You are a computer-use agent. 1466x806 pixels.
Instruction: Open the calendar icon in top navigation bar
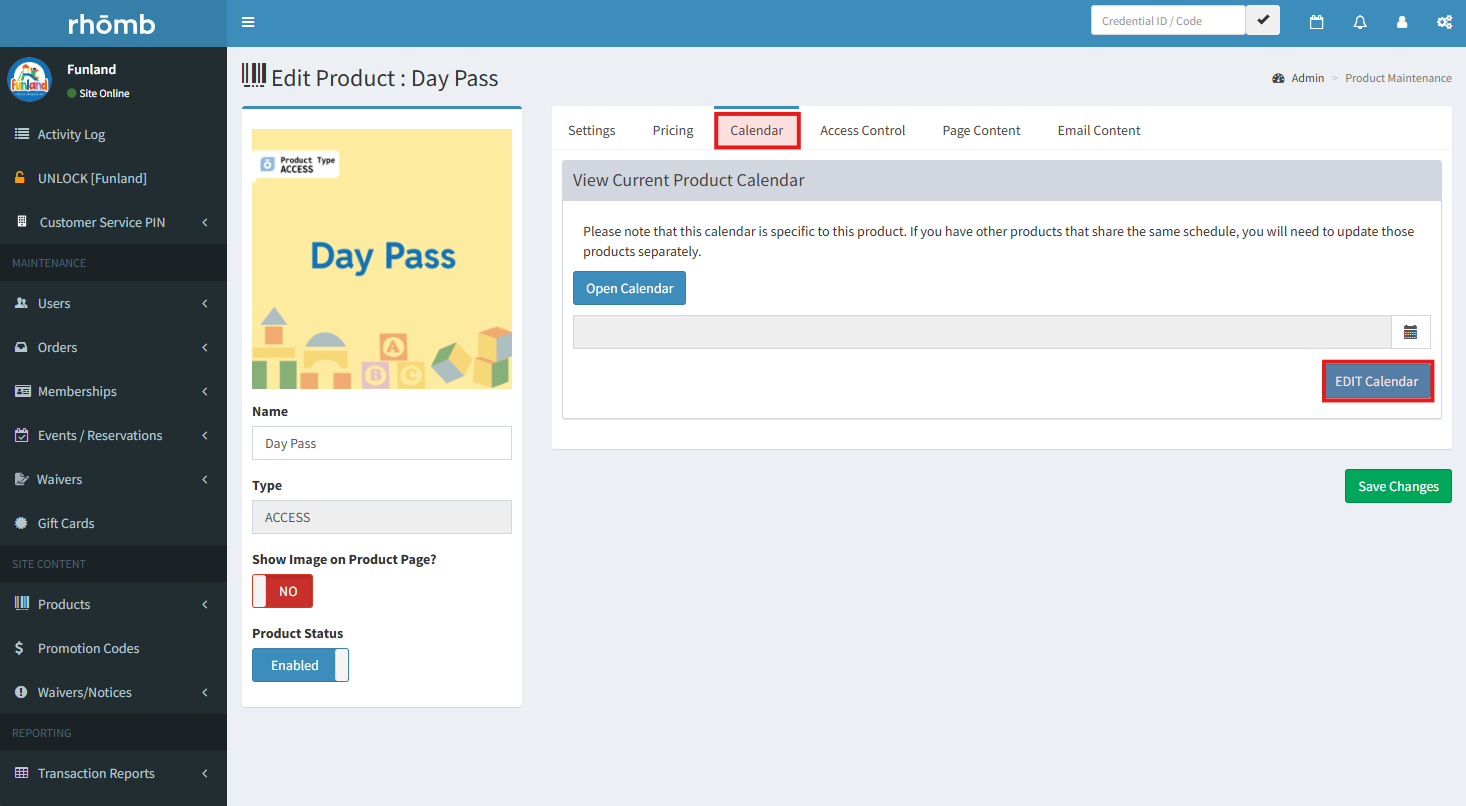coord(1316,22)
